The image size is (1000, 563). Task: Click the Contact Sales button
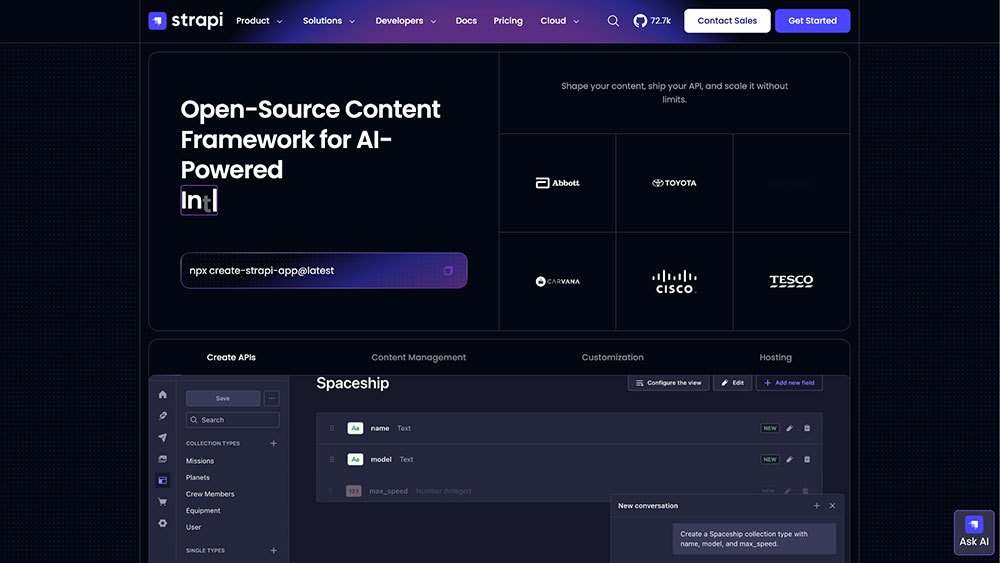coord(727,20)
